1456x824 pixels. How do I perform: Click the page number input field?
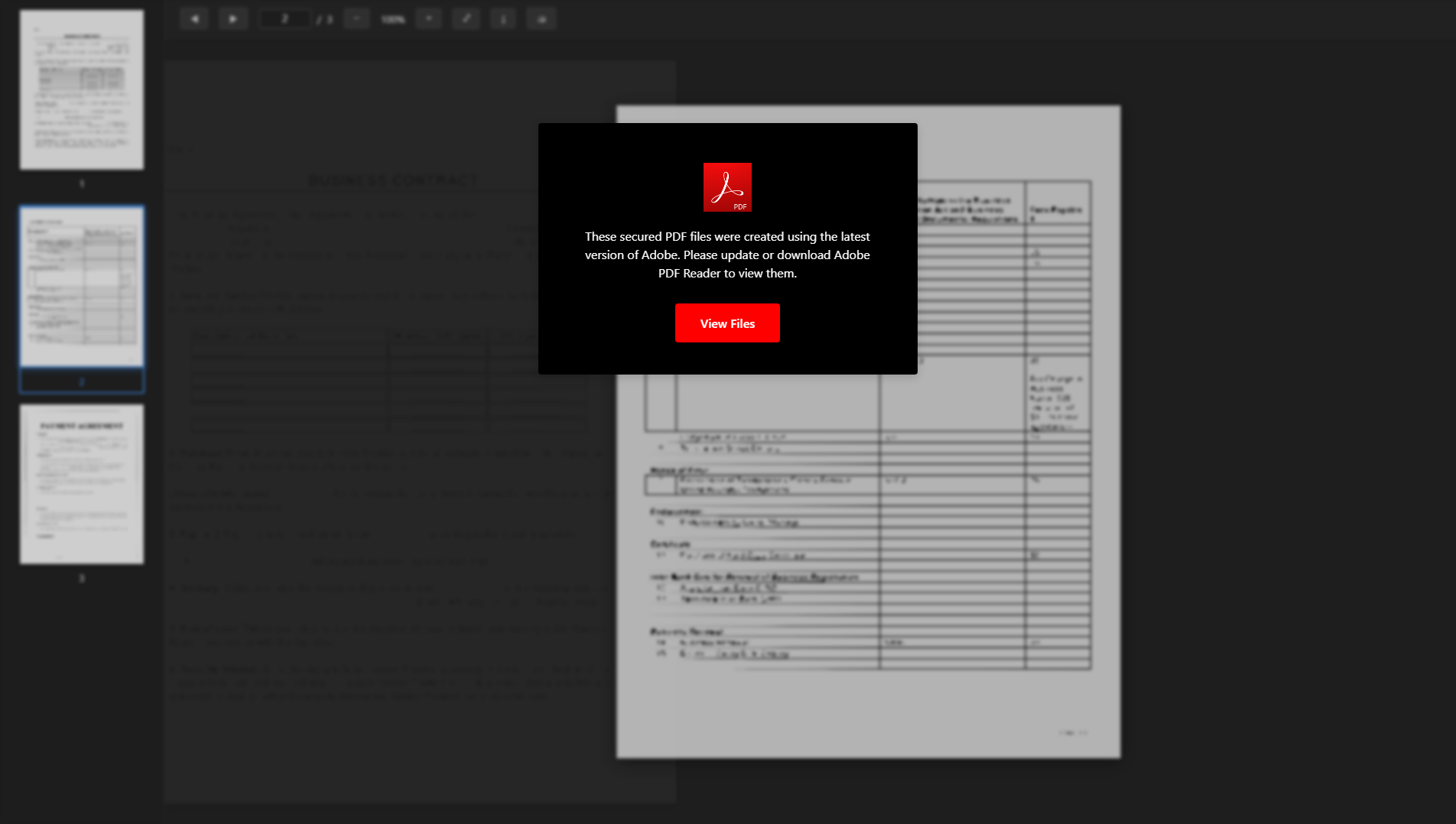(284, 19)
